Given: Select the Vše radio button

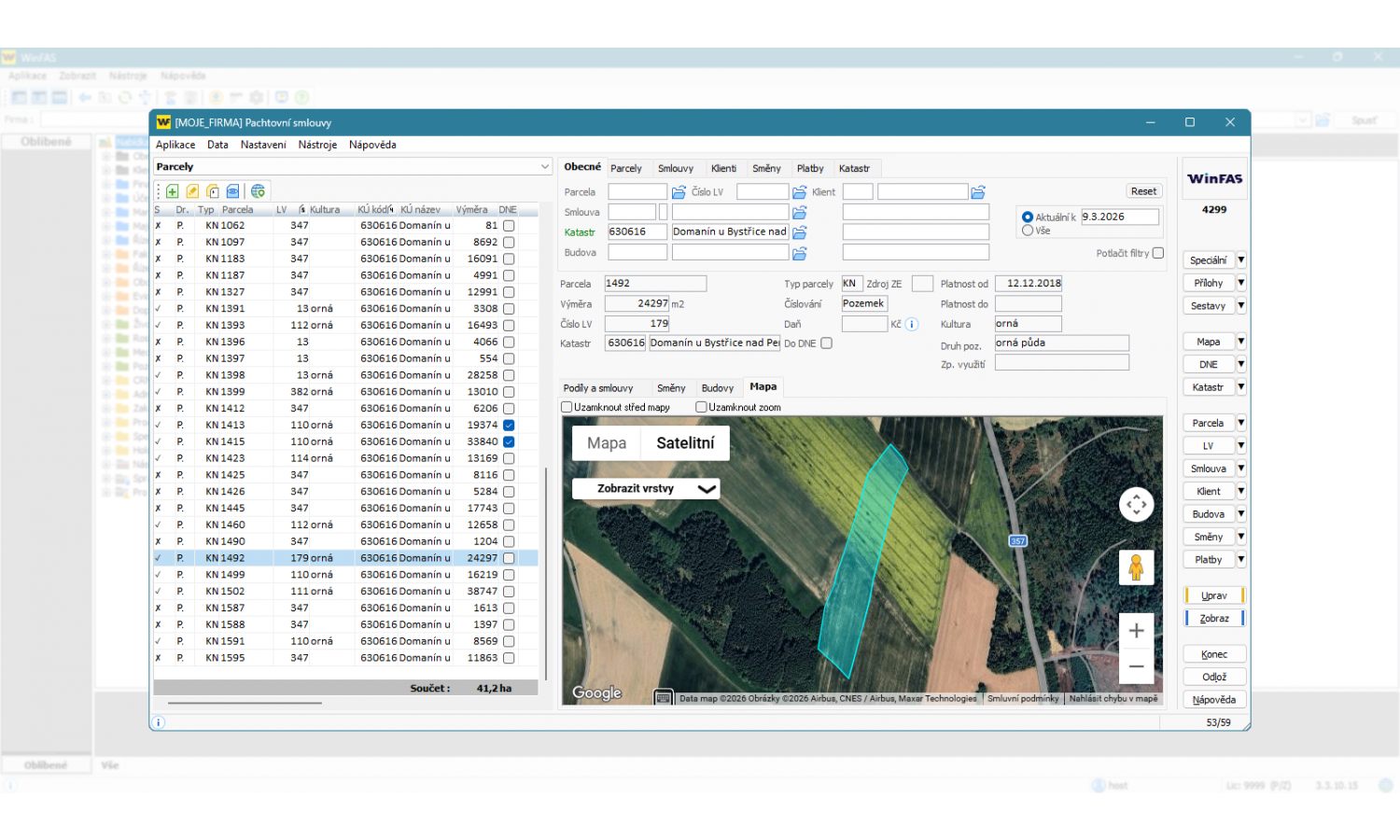Looking at the screenshot, I should pos(1028,231).
